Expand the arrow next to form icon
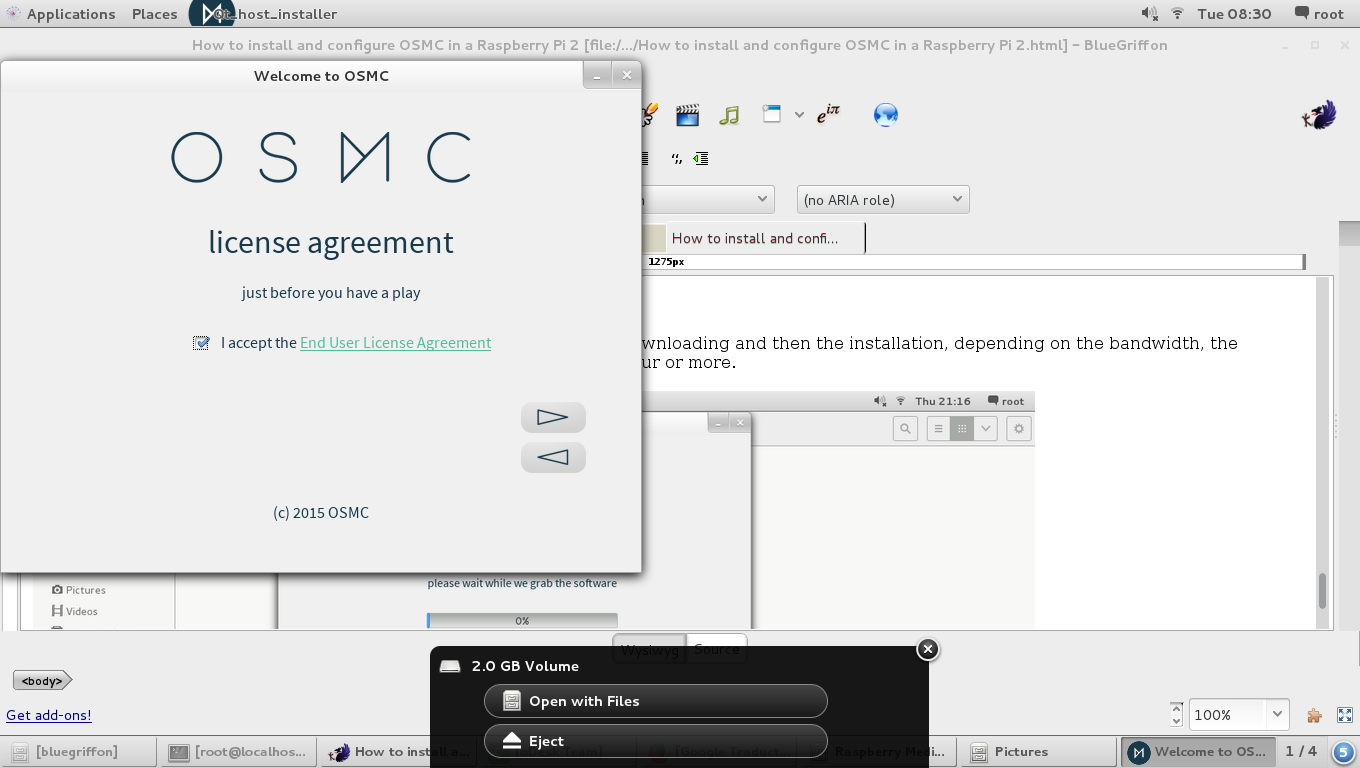Image resolution: width=1360 pixels, height=768 pixels. (799, 115)
